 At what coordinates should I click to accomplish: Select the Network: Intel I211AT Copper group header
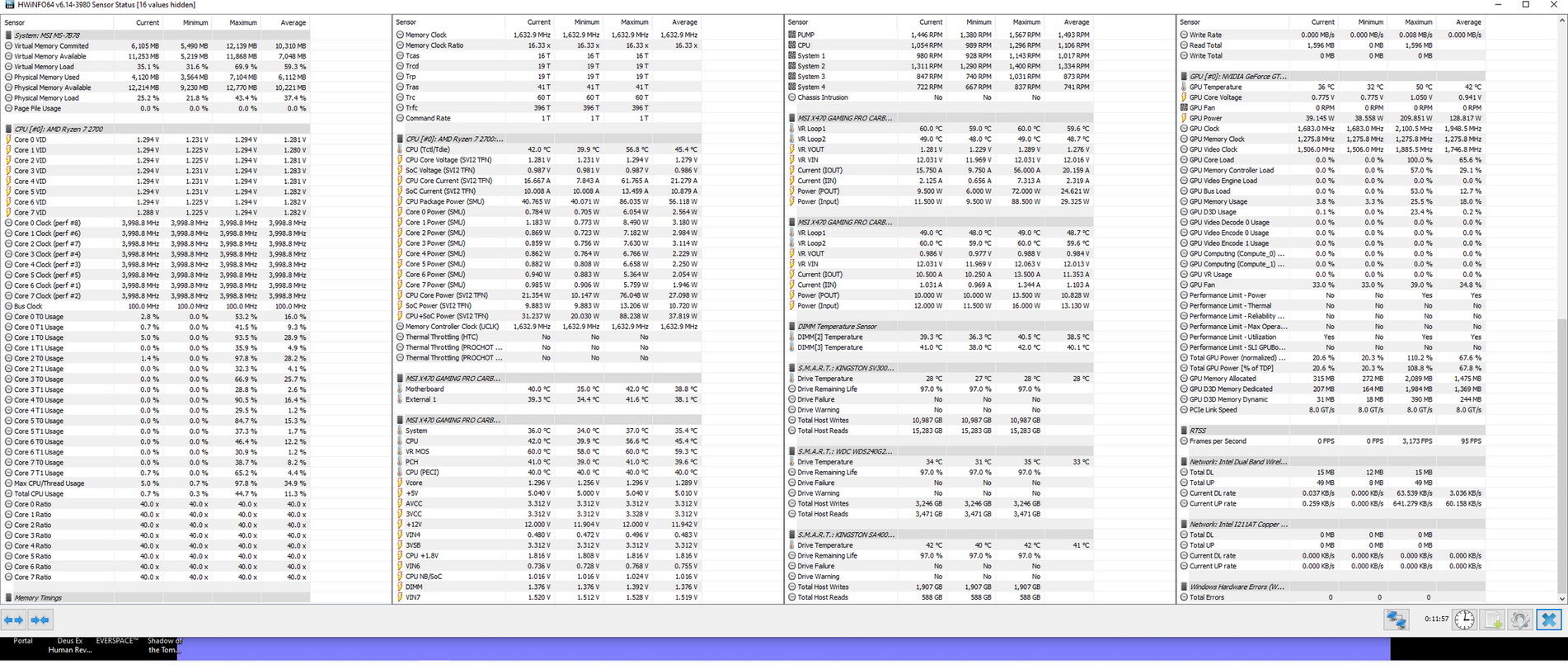pyautogui.click(x=1331, y=524)
